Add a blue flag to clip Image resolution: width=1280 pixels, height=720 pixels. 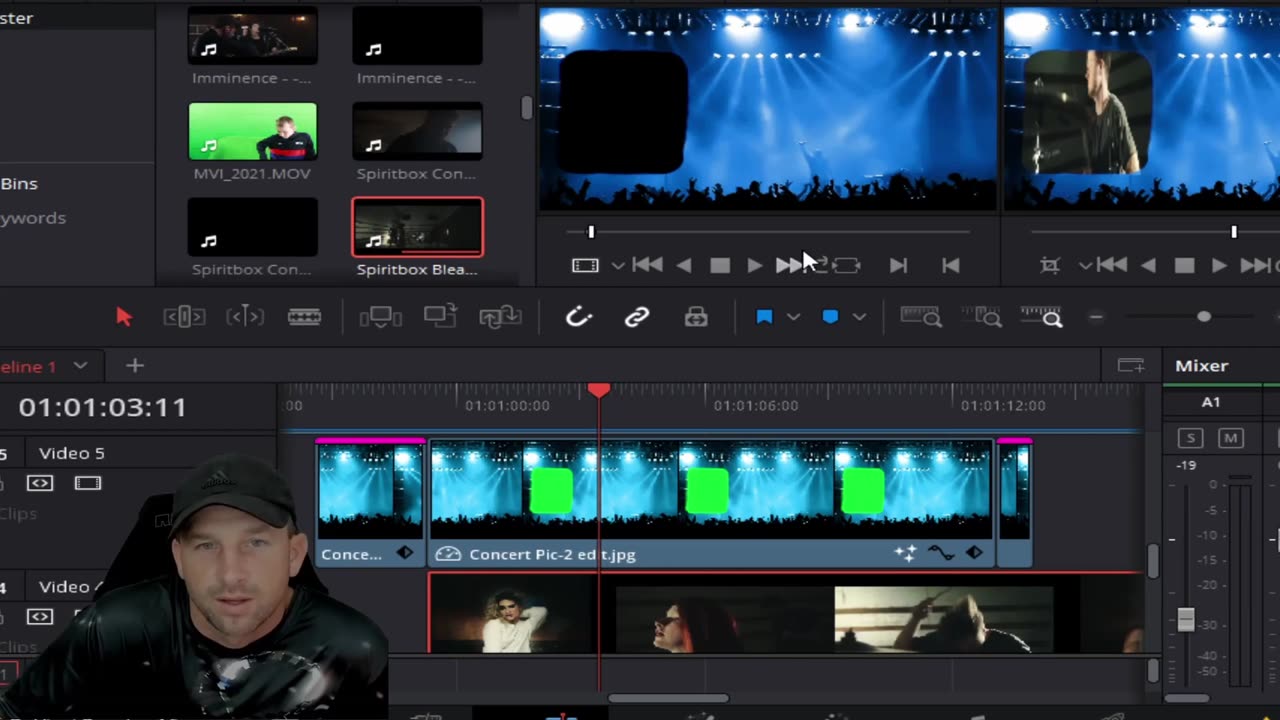(x=764, y=317)
